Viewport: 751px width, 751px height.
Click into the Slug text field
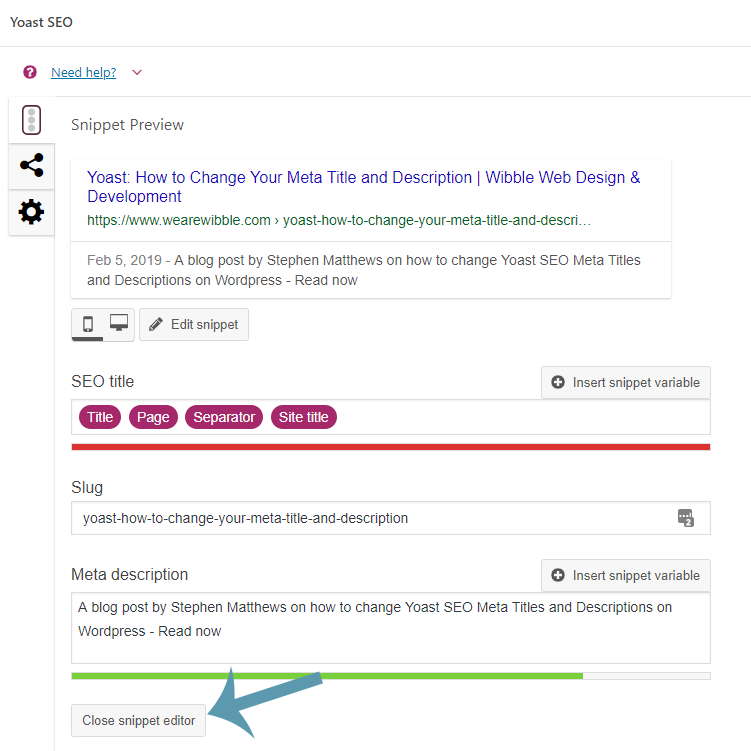(370, 518)
